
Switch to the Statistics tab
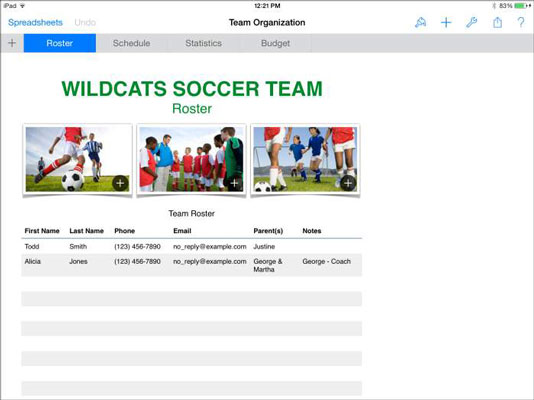[204, 43]
